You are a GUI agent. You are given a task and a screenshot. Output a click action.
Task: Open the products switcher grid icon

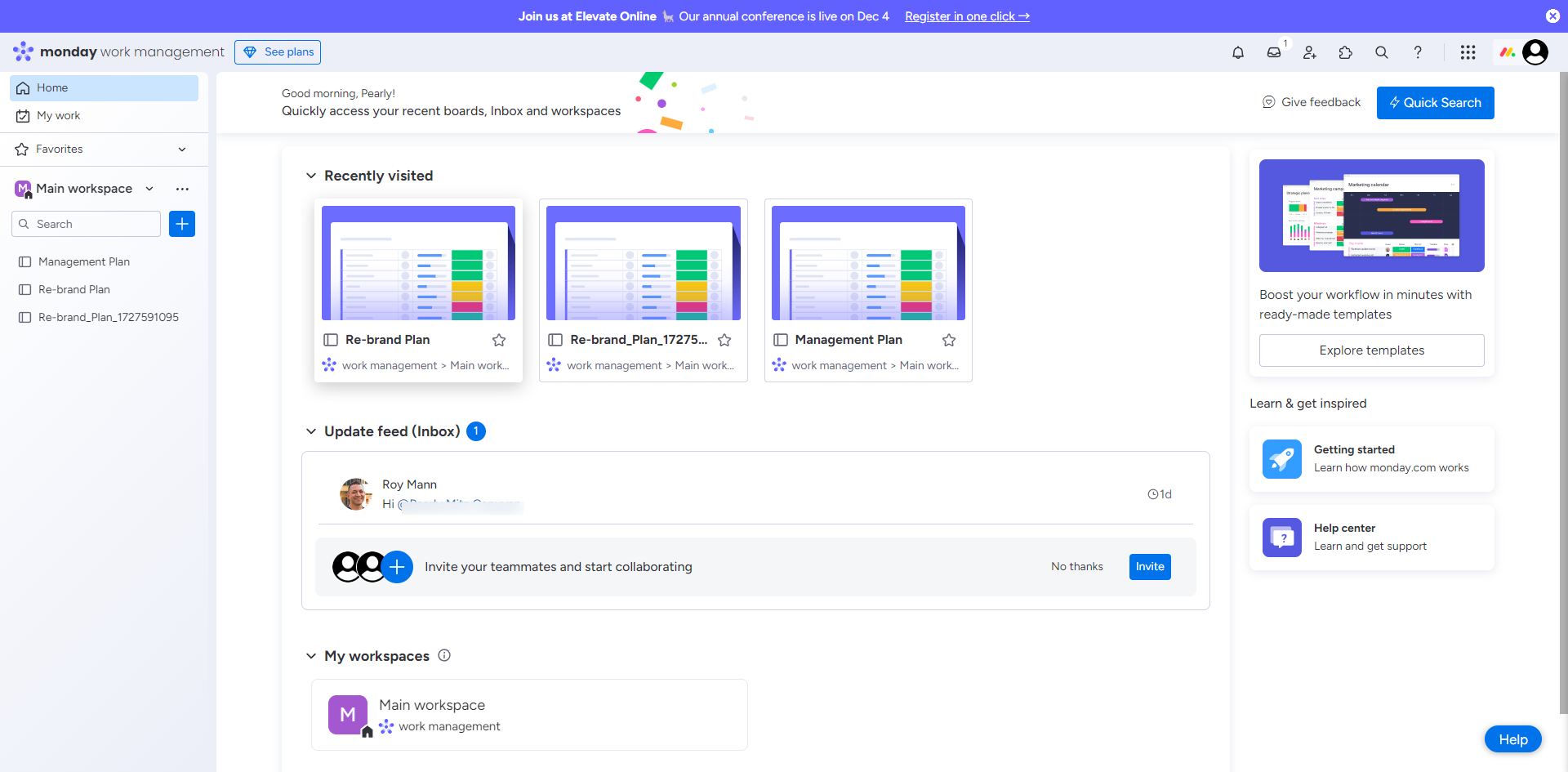(x=1468, y=52)
